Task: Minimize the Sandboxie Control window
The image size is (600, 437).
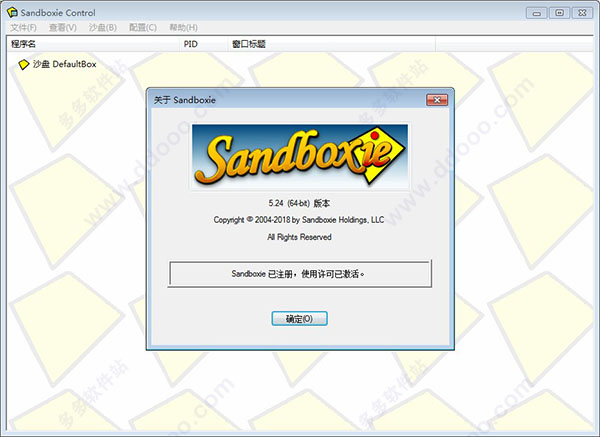Action: (x=536, y=13)
